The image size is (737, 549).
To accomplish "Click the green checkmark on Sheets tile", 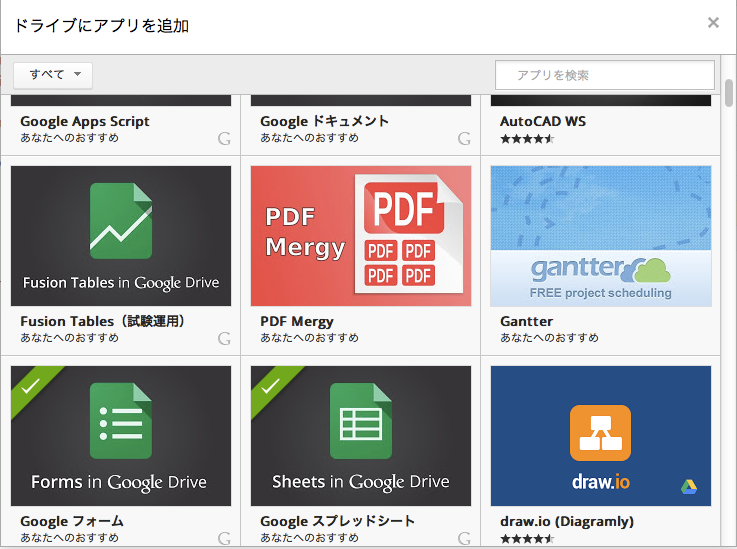I will coord(271,386).
